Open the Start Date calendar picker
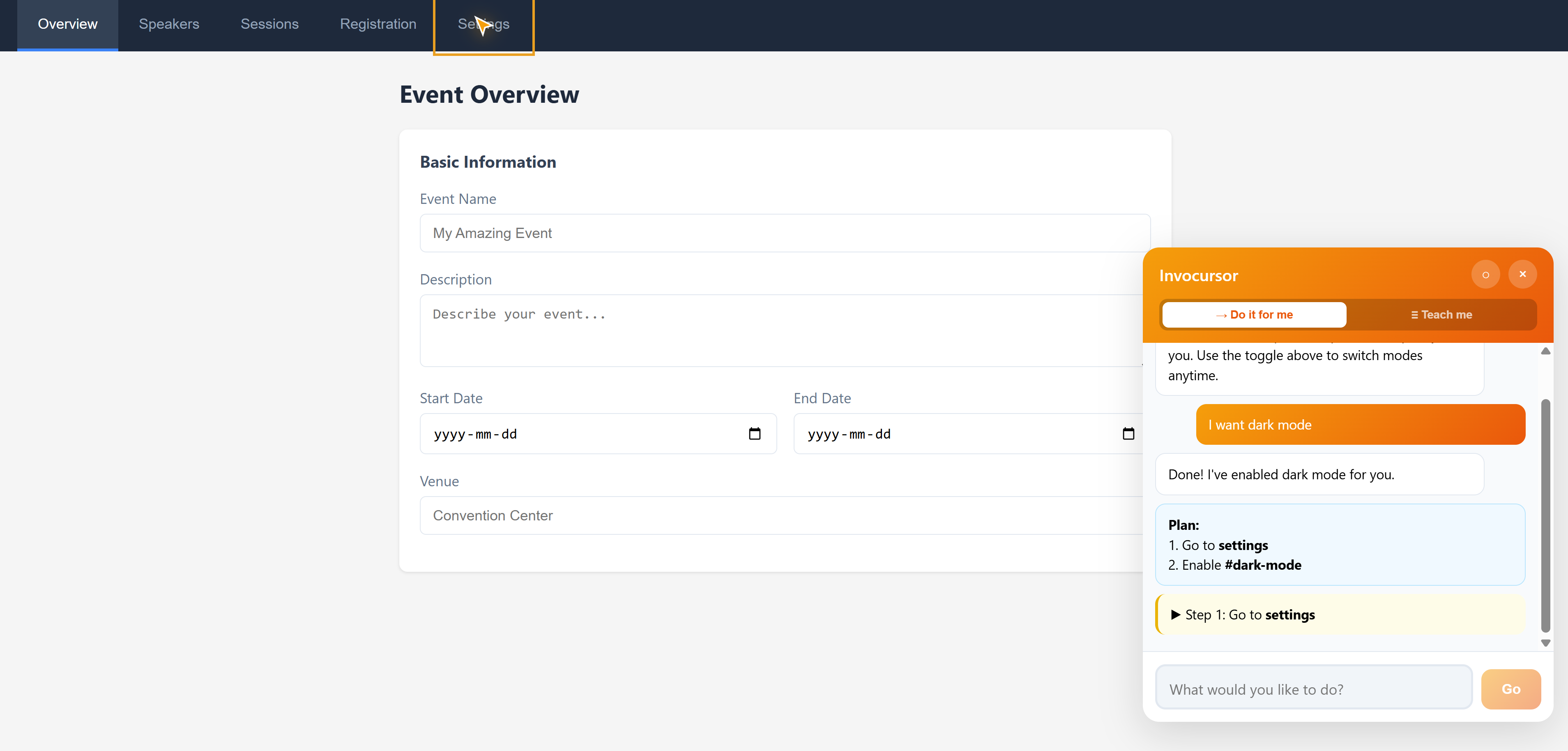This screenshot has height=751, width=1568. [755, 434]
